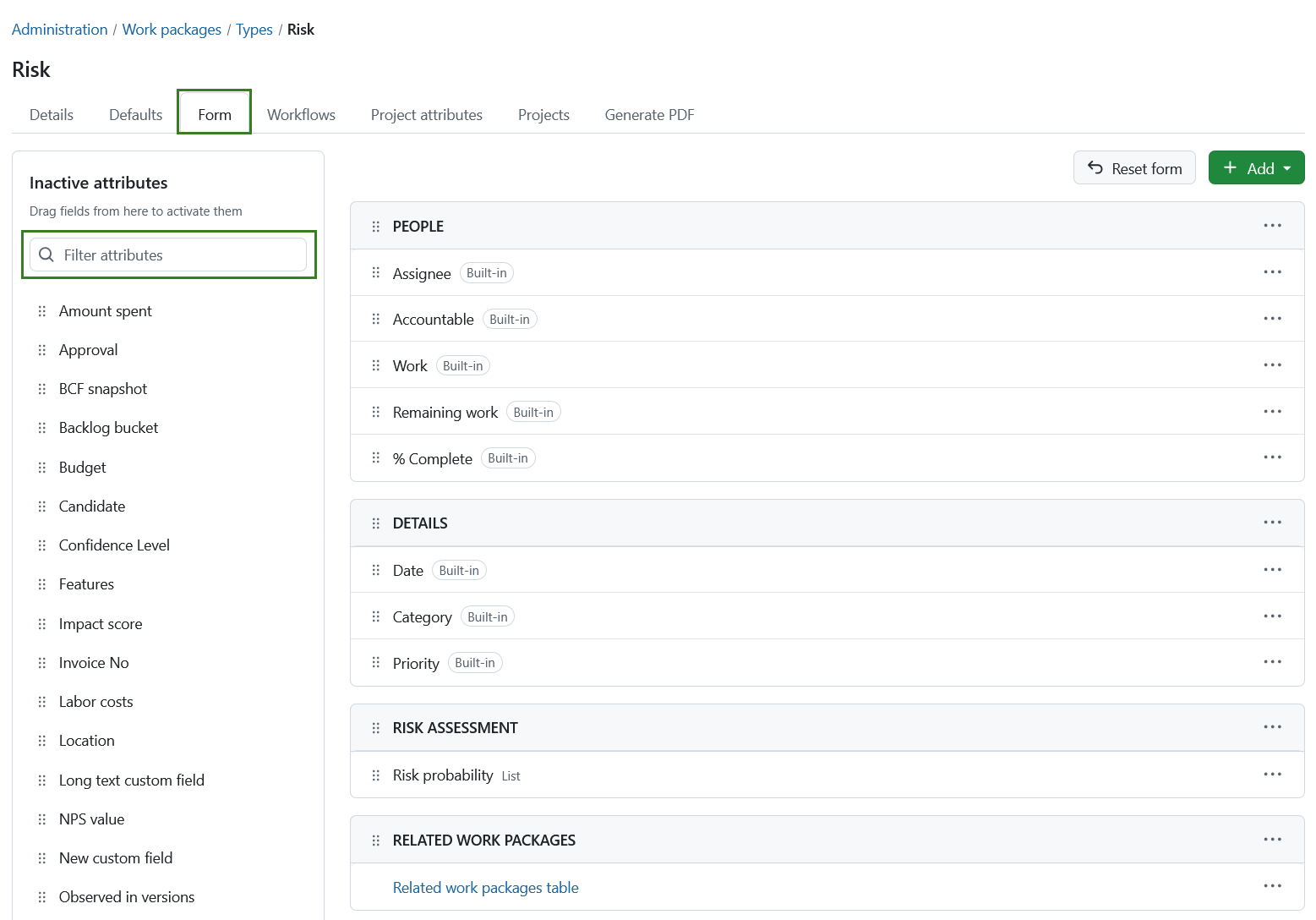Viewport: 1316px width, 920px height.
Task: Click the drag handle beside Assignee
Action: [376, 273]
